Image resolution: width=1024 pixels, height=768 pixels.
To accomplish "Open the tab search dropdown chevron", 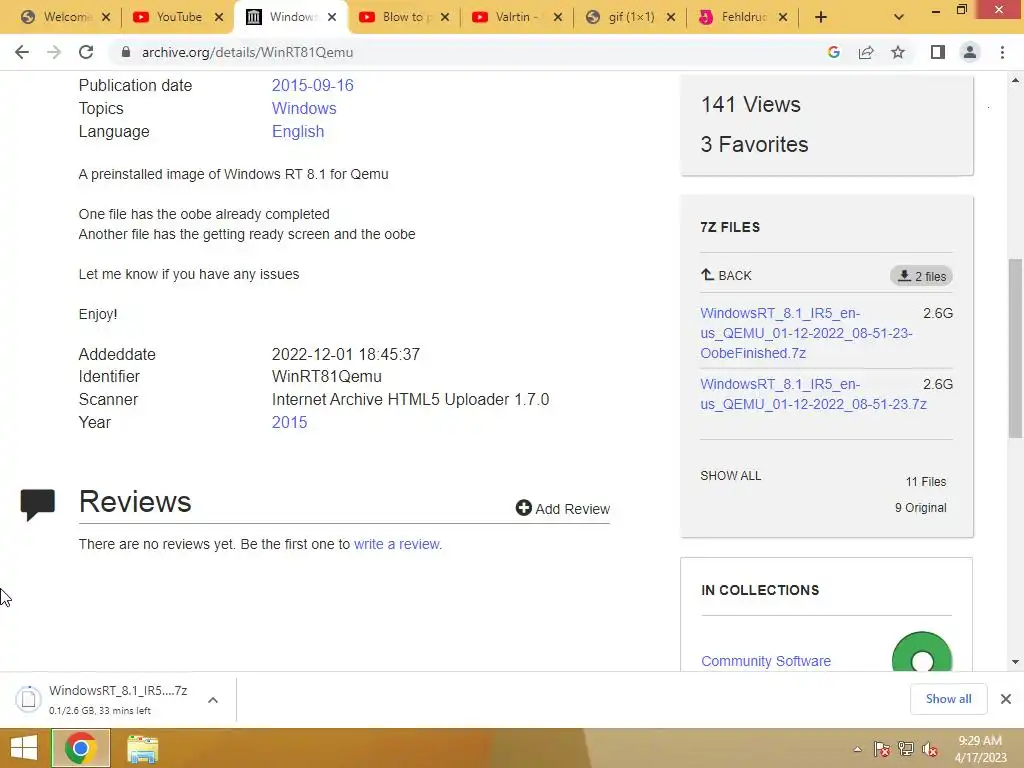I will [899, 17].
